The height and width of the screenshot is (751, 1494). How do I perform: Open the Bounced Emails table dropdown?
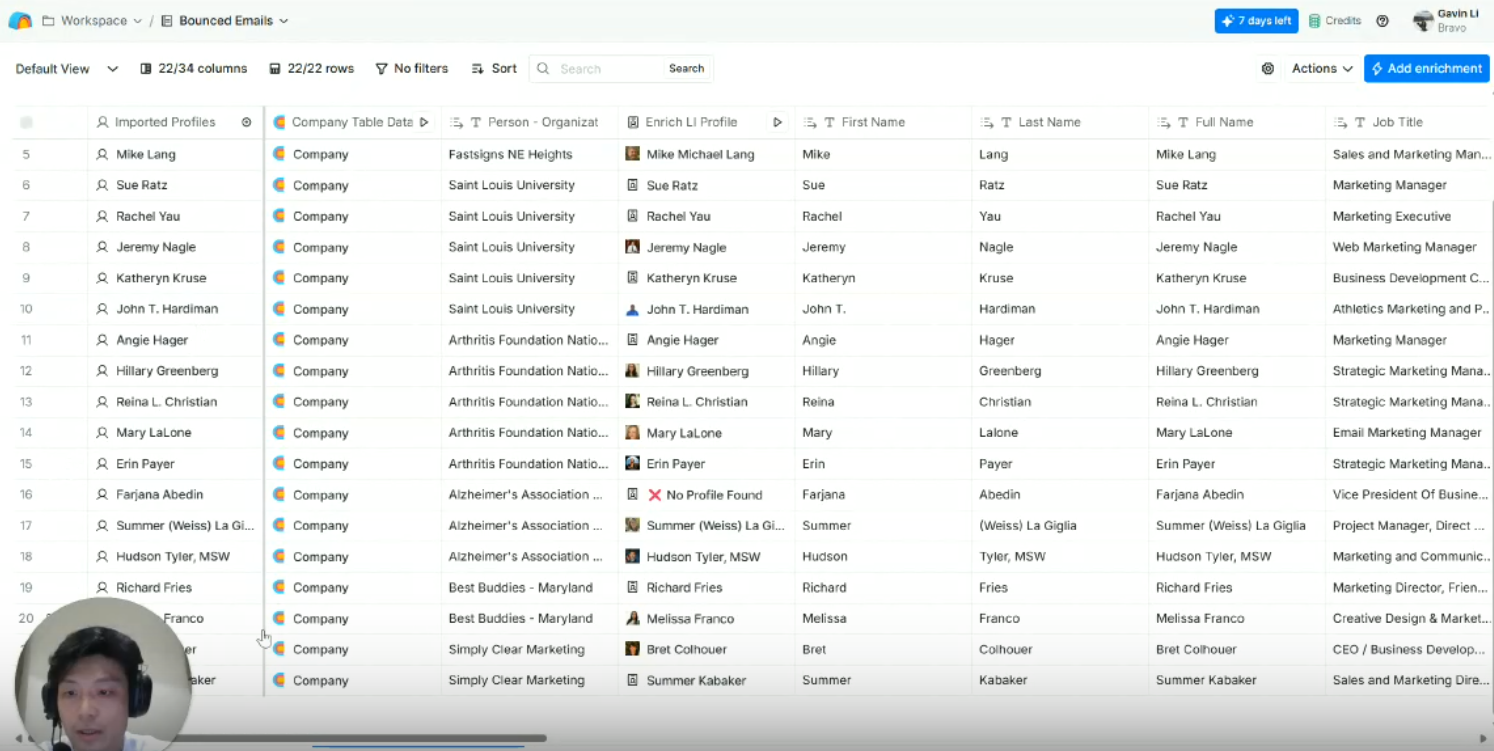pyautogui.click(x=225, y=20)
